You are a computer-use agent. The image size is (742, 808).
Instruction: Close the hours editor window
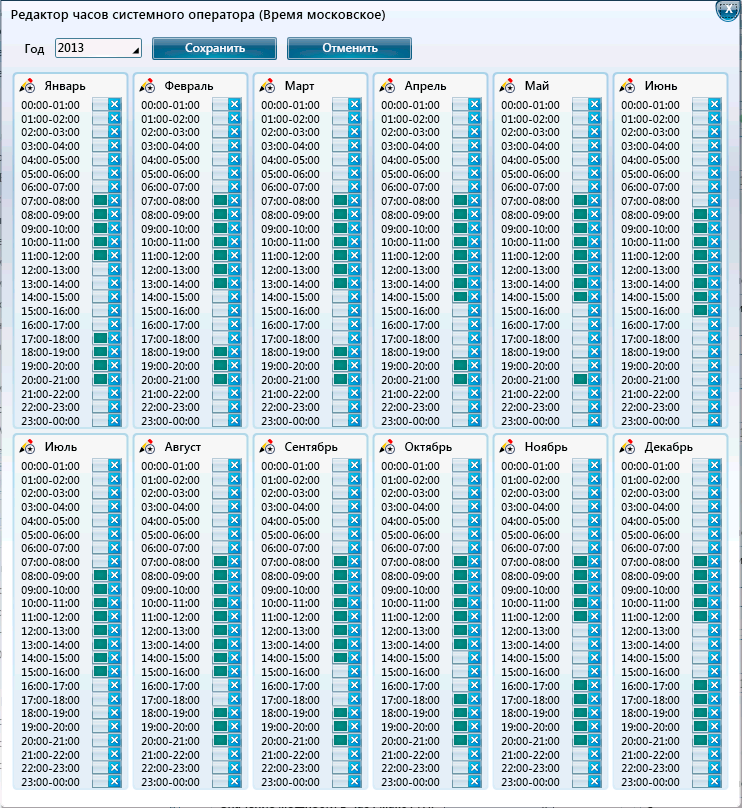[x=728, y=9]
